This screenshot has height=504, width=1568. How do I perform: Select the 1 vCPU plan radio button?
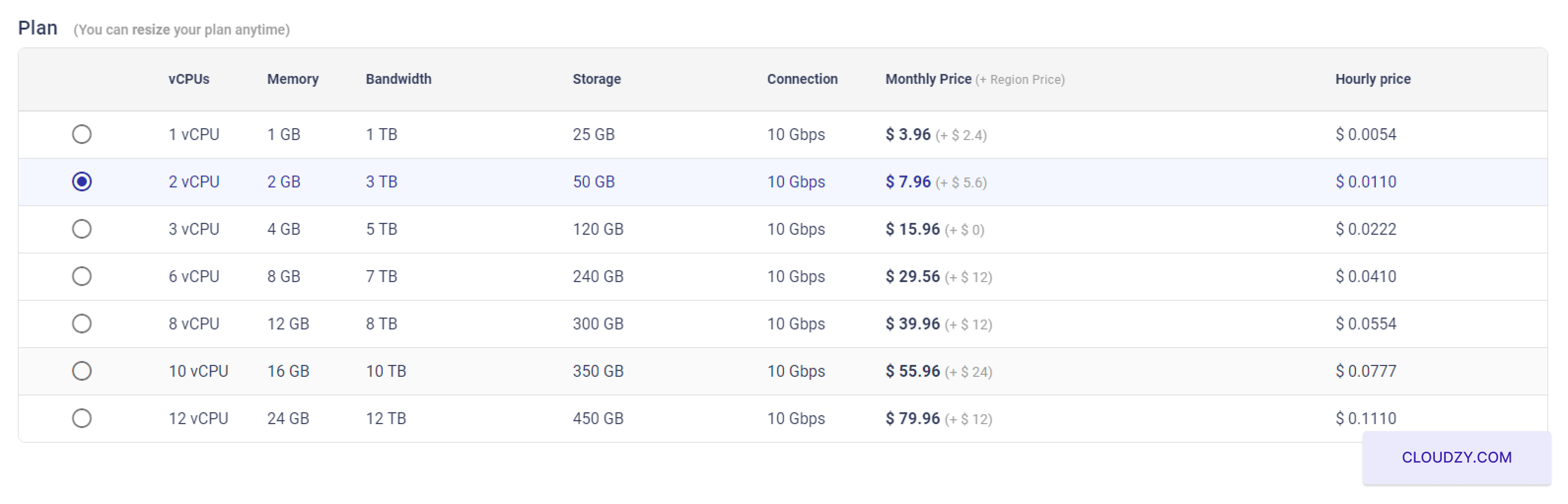[x=81, y=134]
